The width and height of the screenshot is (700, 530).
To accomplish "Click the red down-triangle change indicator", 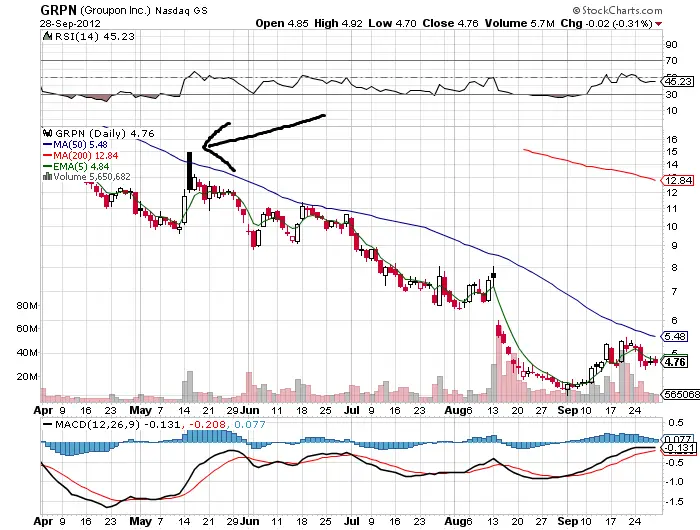I will pos(658,24).
